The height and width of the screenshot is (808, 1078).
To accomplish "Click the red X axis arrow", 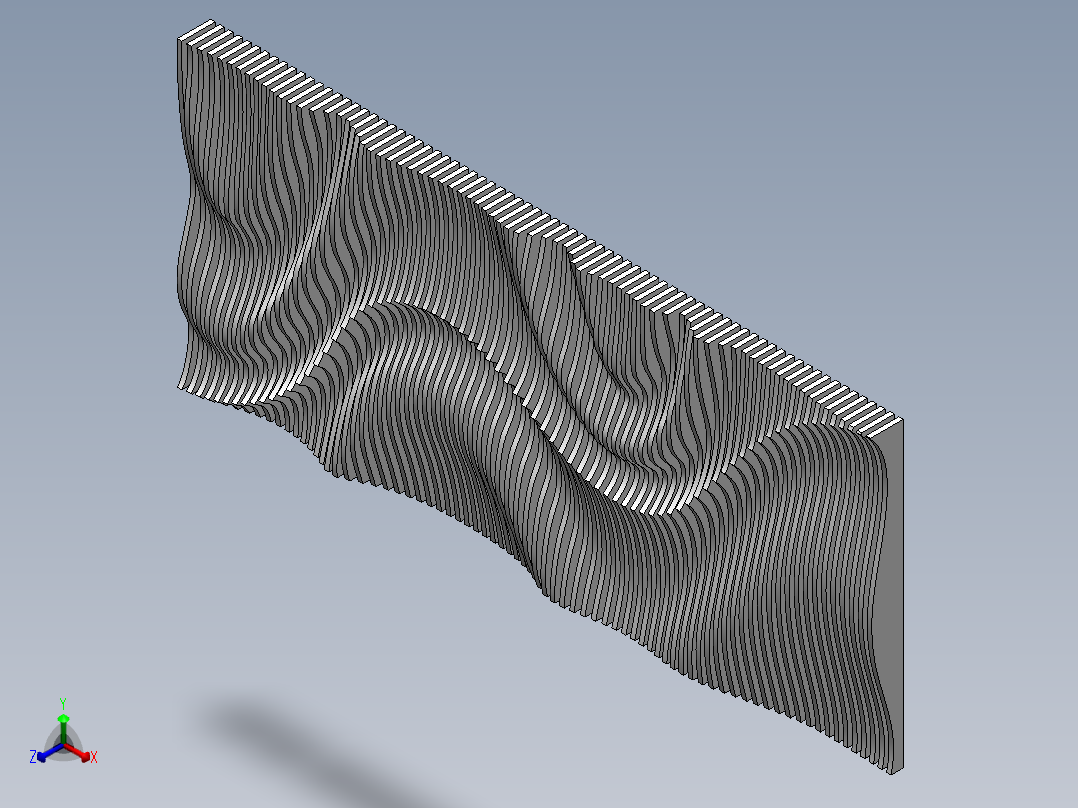I will pos(83,755).
